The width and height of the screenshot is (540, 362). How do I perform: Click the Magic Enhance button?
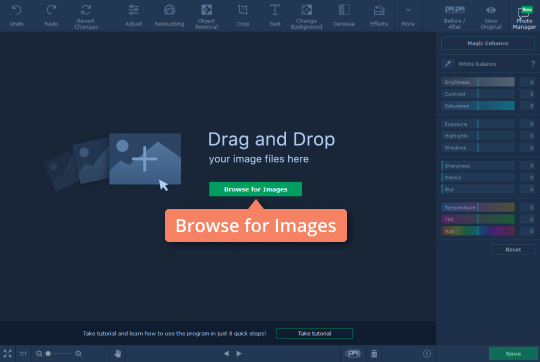488,43
